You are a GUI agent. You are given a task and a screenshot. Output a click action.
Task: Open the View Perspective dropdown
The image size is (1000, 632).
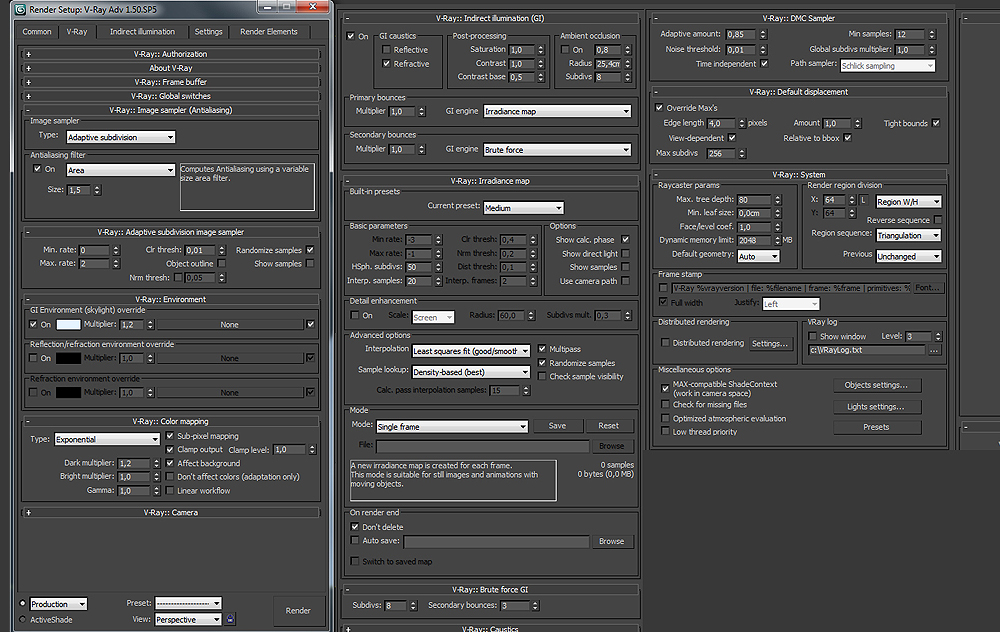tap(188, 619)
